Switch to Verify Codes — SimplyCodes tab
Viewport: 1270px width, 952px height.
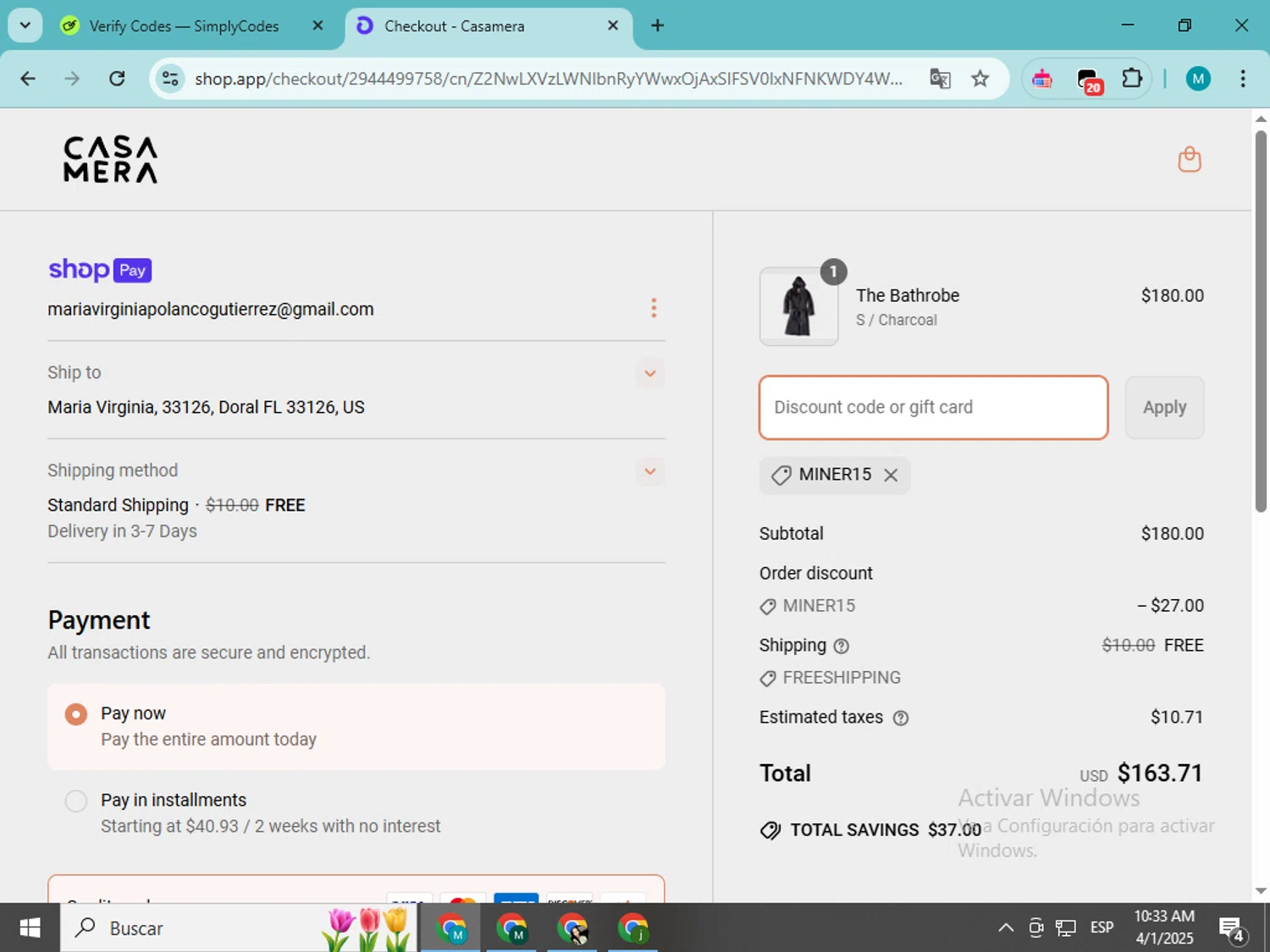click(x=184, y=26)
